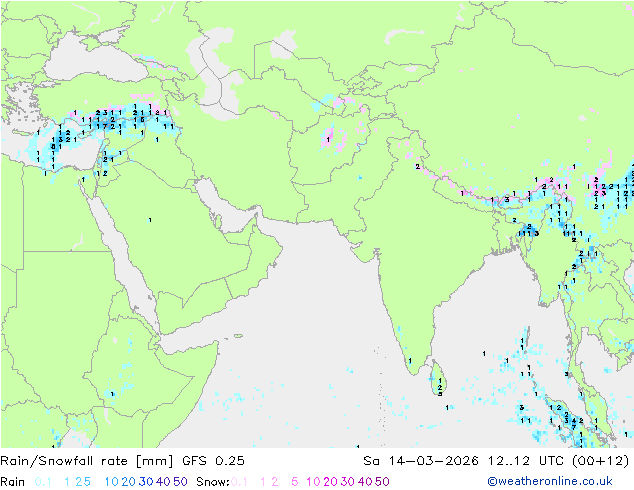
Task: Click the date text 'Sa 14-03-2026'
Action: (421, 461)
